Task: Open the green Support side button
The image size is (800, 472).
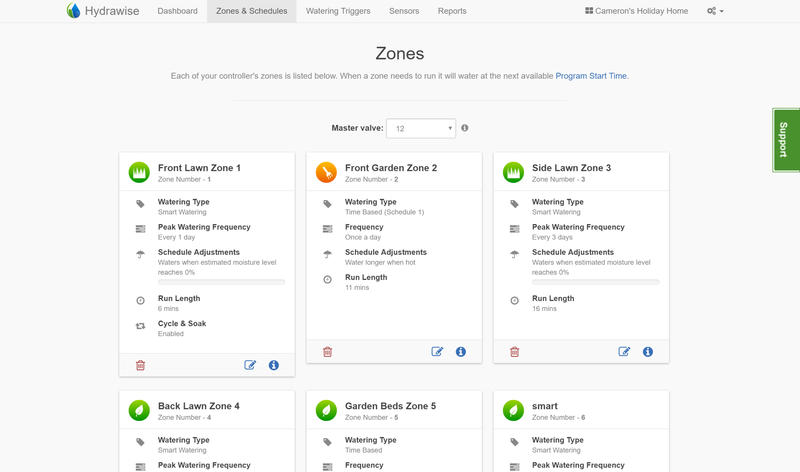Action: pos(786,140)
